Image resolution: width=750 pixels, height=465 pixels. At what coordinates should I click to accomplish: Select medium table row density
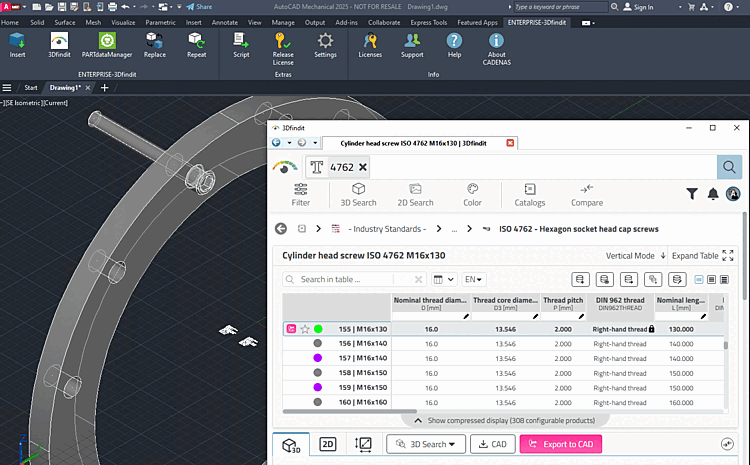tap(712, 279)
